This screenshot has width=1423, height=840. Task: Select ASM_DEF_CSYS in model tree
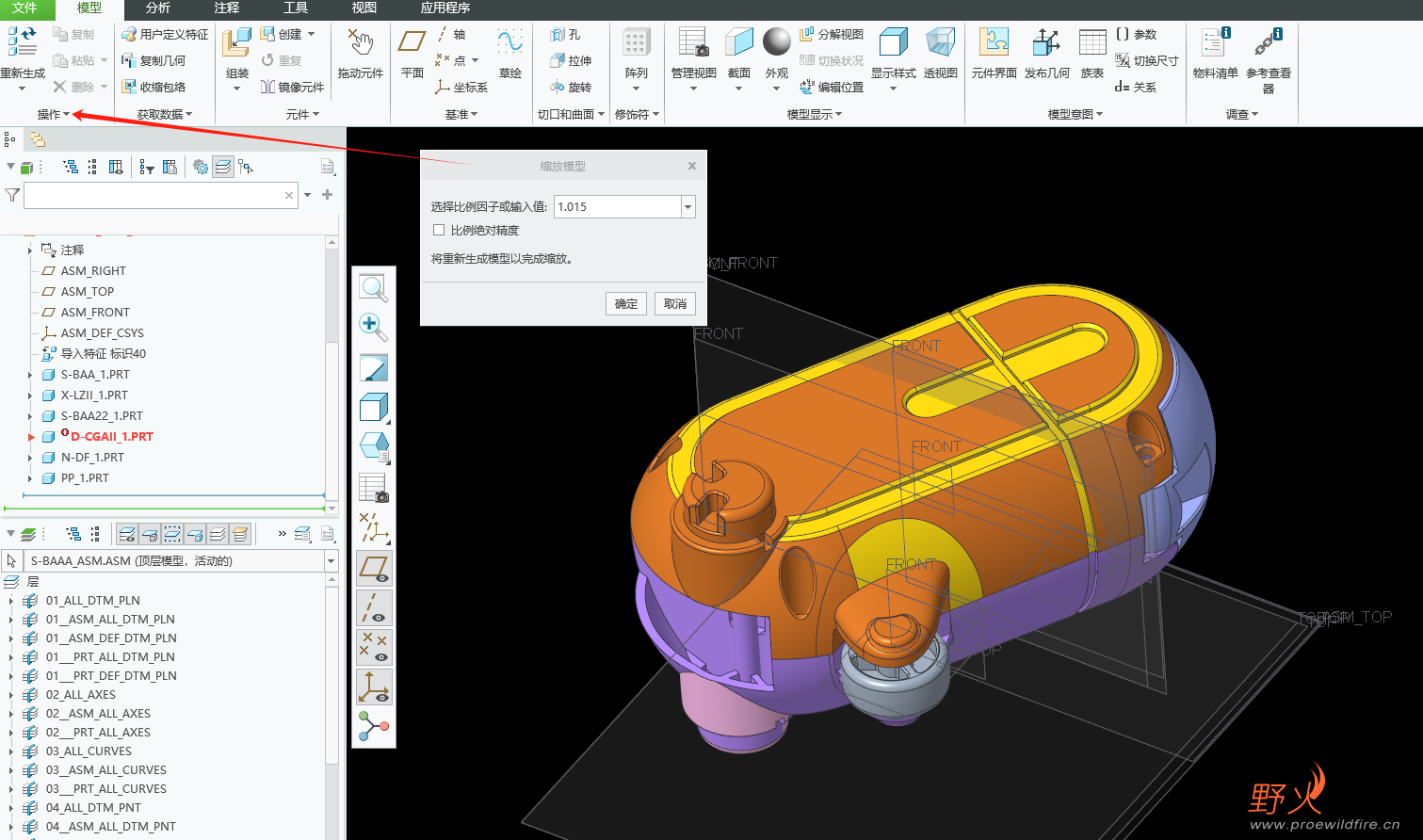[103, 333]
